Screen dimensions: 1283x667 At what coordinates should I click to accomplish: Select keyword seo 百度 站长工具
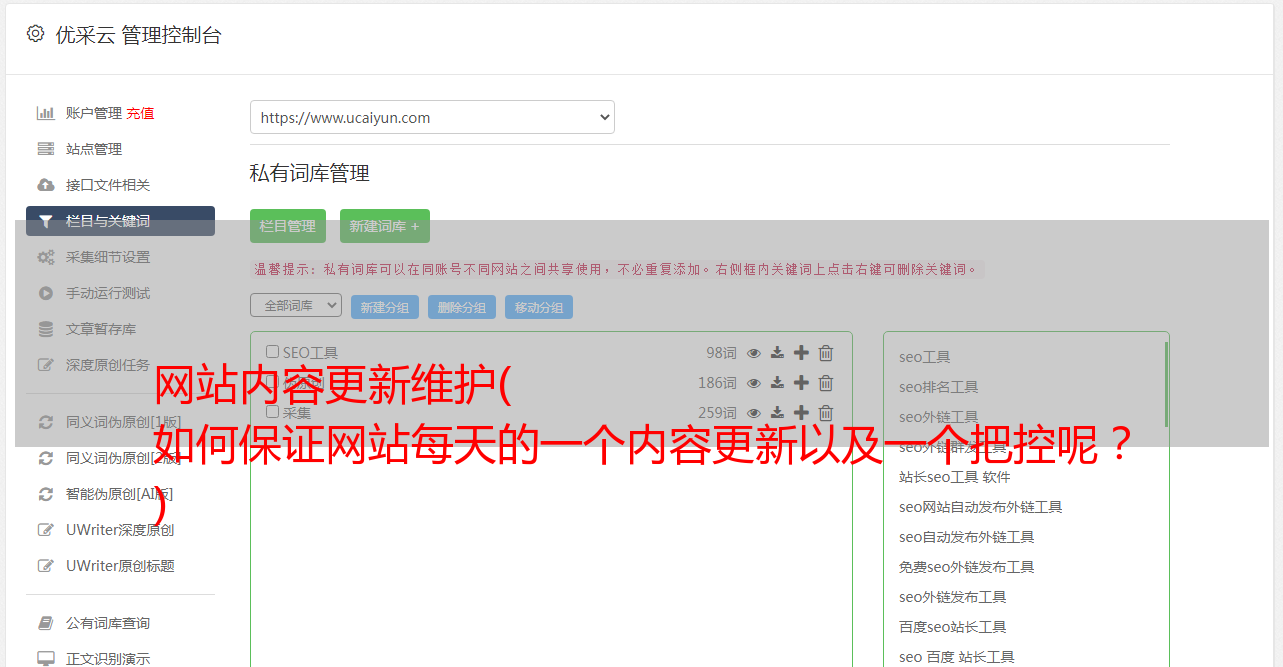(957, 657)
